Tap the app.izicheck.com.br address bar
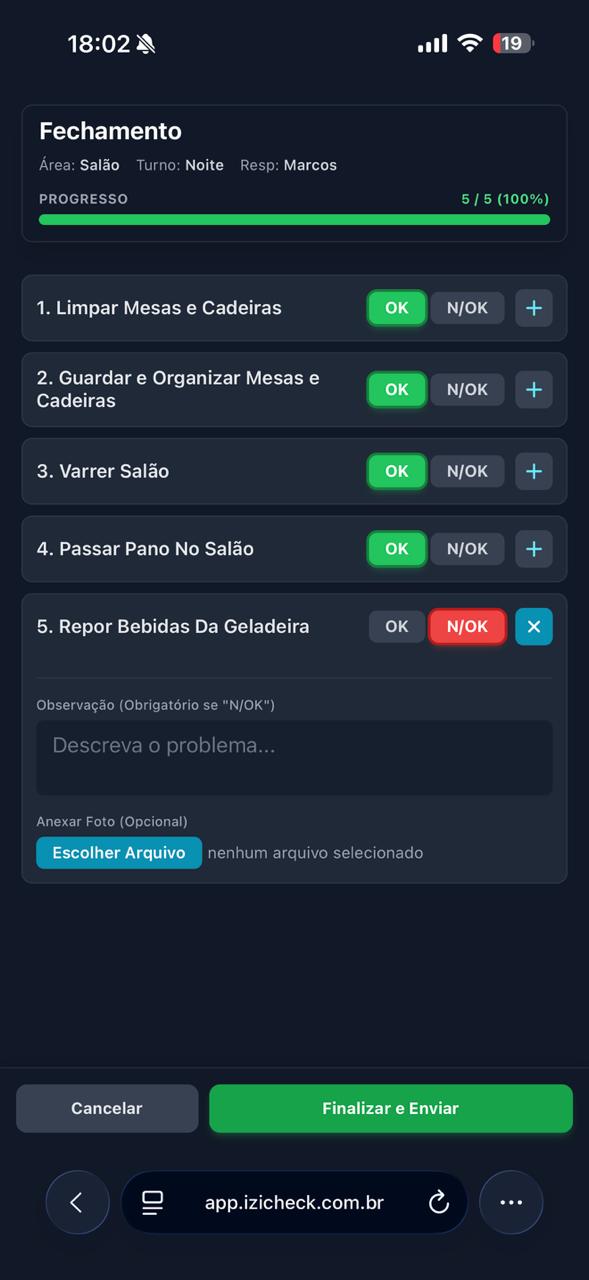This screenshot has width=589, height=1280. point(294,1202)
